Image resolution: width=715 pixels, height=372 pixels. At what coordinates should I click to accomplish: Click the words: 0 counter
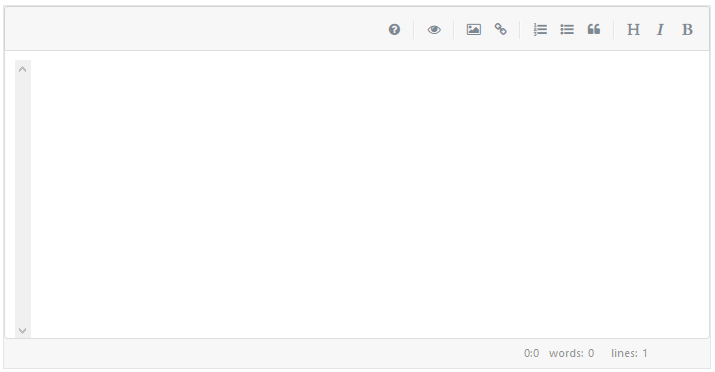[571, 353]
